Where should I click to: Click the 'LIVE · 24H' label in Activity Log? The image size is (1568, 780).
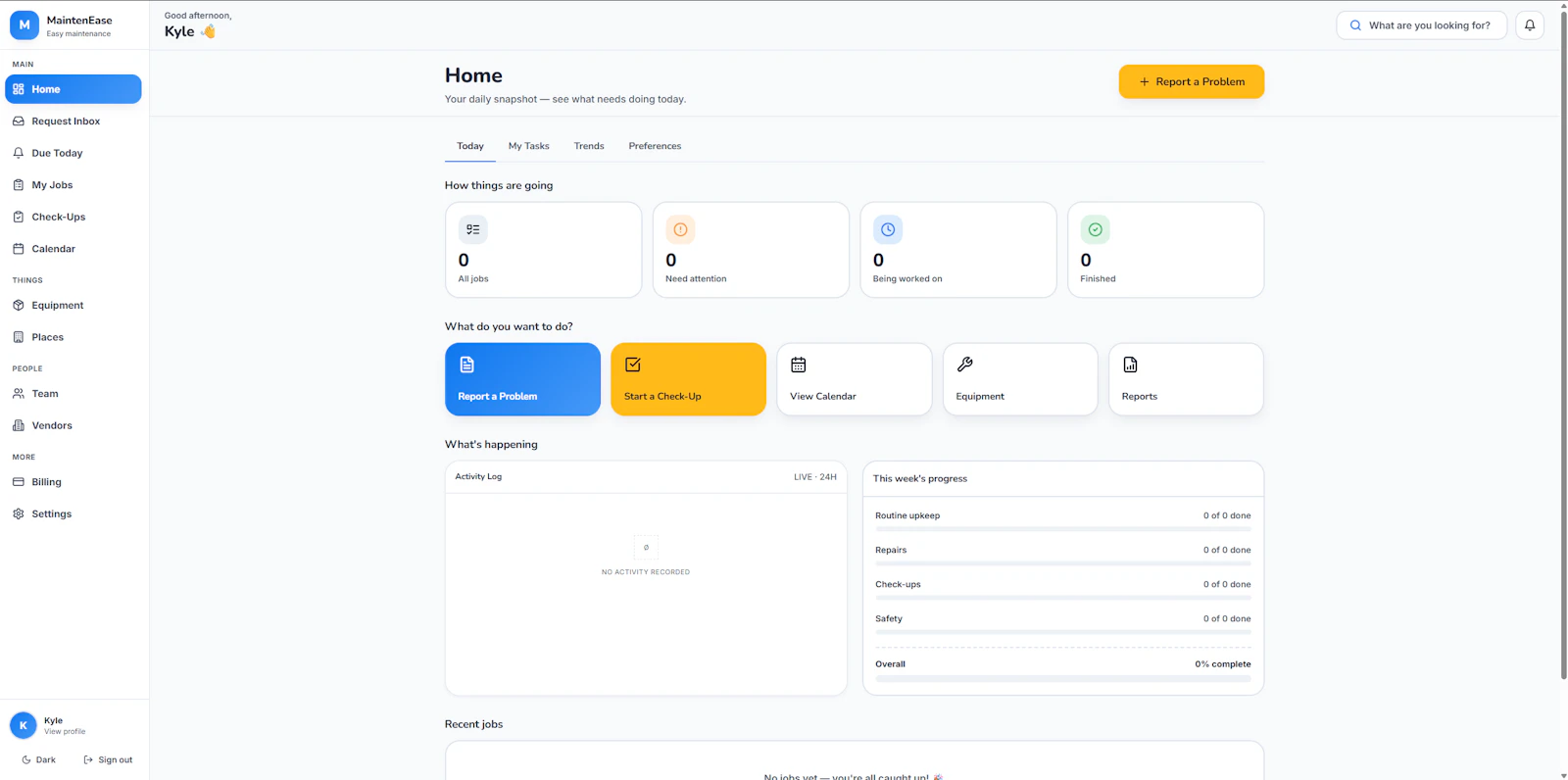coord(815,477)
